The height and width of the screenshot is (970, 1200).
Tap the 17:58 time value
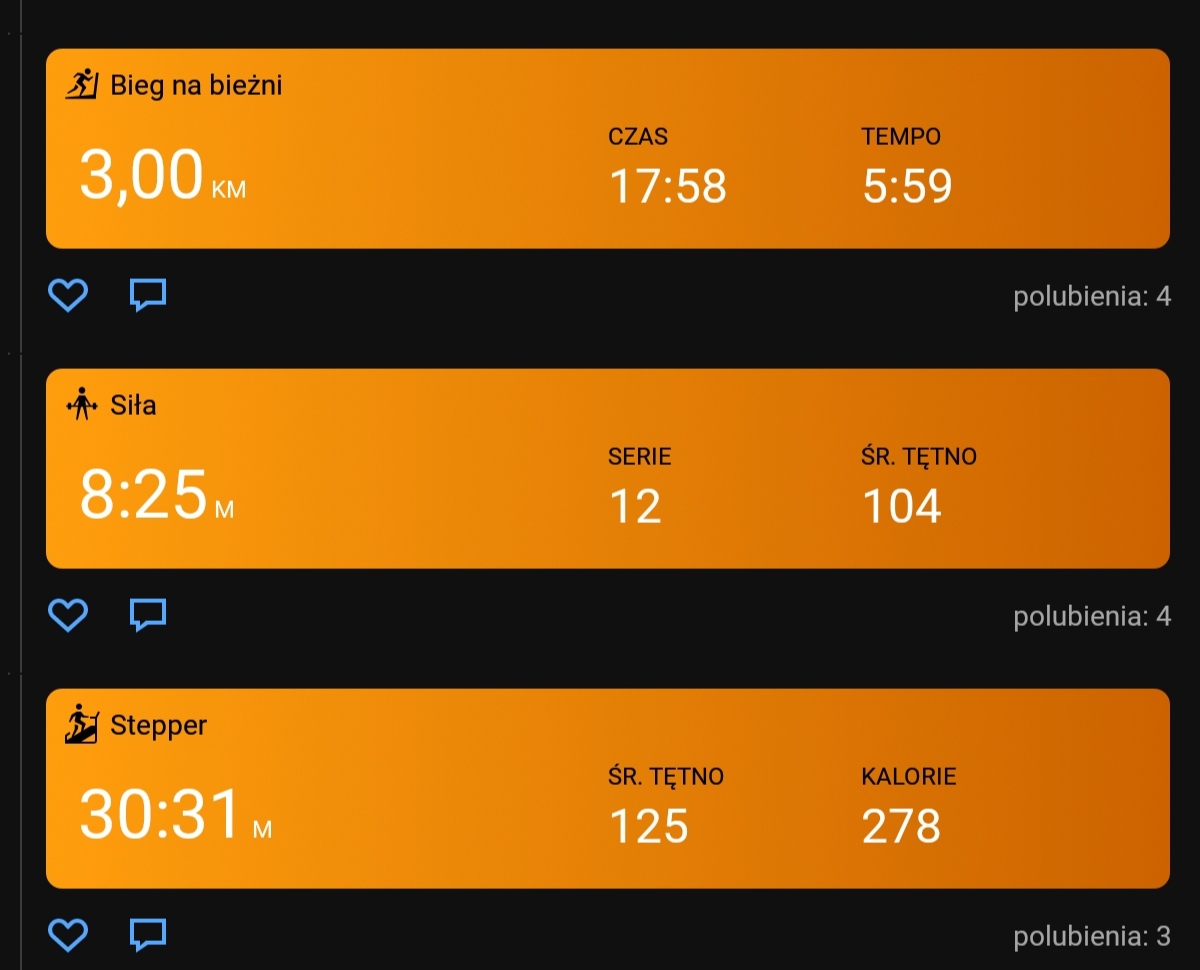(668, 186)
